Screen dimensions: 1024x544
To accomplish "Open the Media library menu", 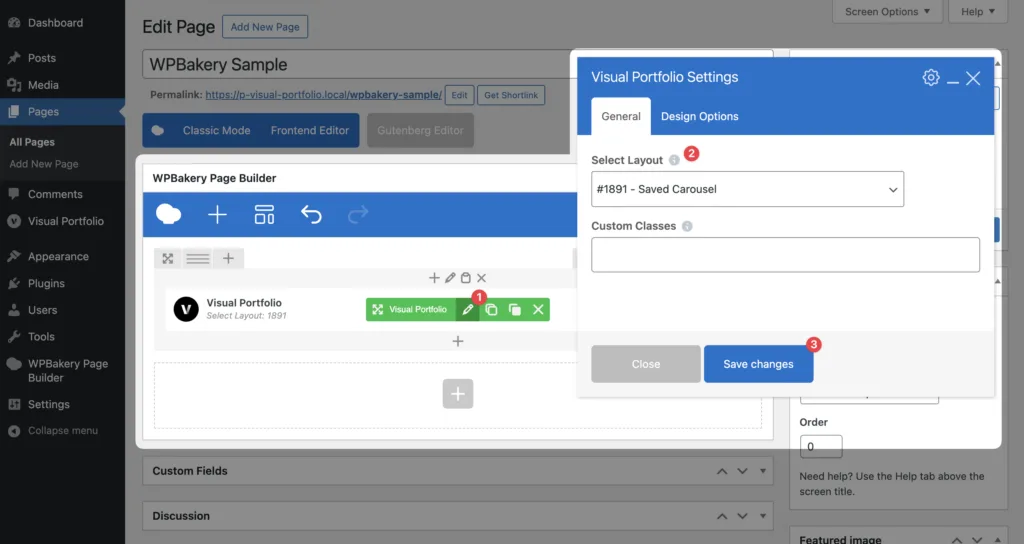I will [43, 85].
